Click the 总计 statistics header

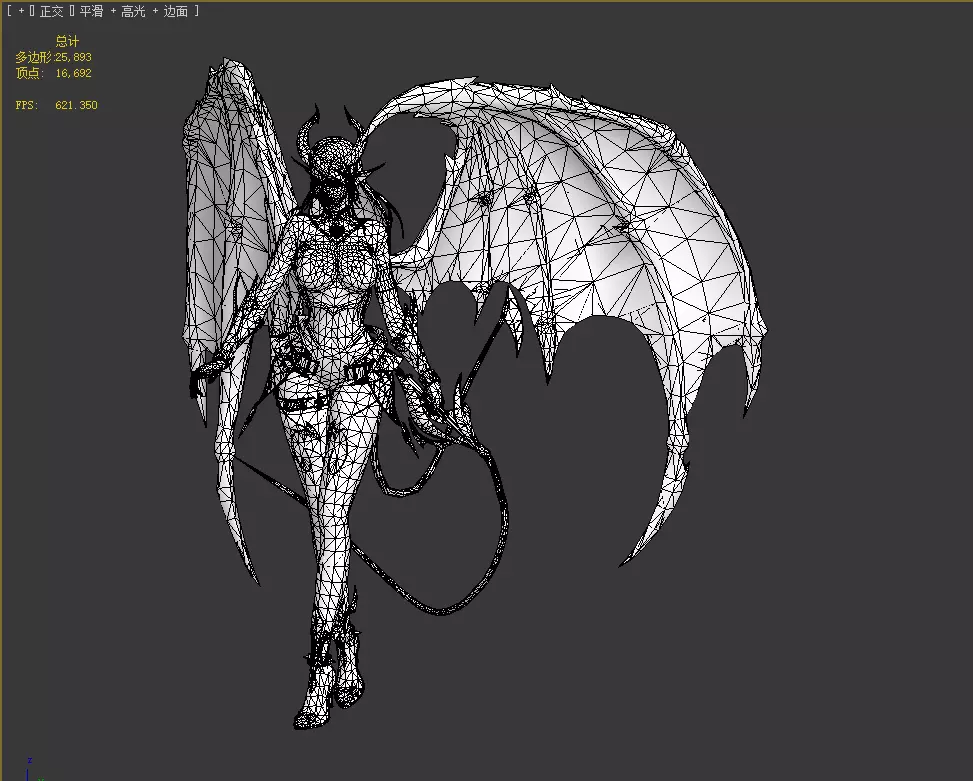[x=67, y=41]
